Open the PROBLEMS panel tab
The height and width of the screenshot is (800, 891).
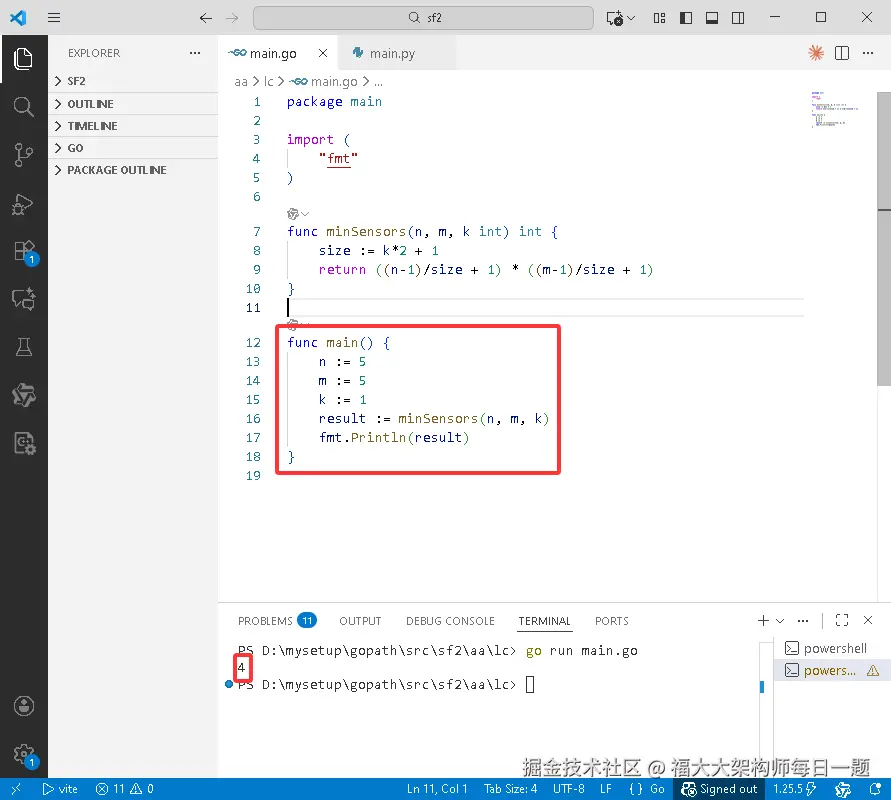[277, 620]
